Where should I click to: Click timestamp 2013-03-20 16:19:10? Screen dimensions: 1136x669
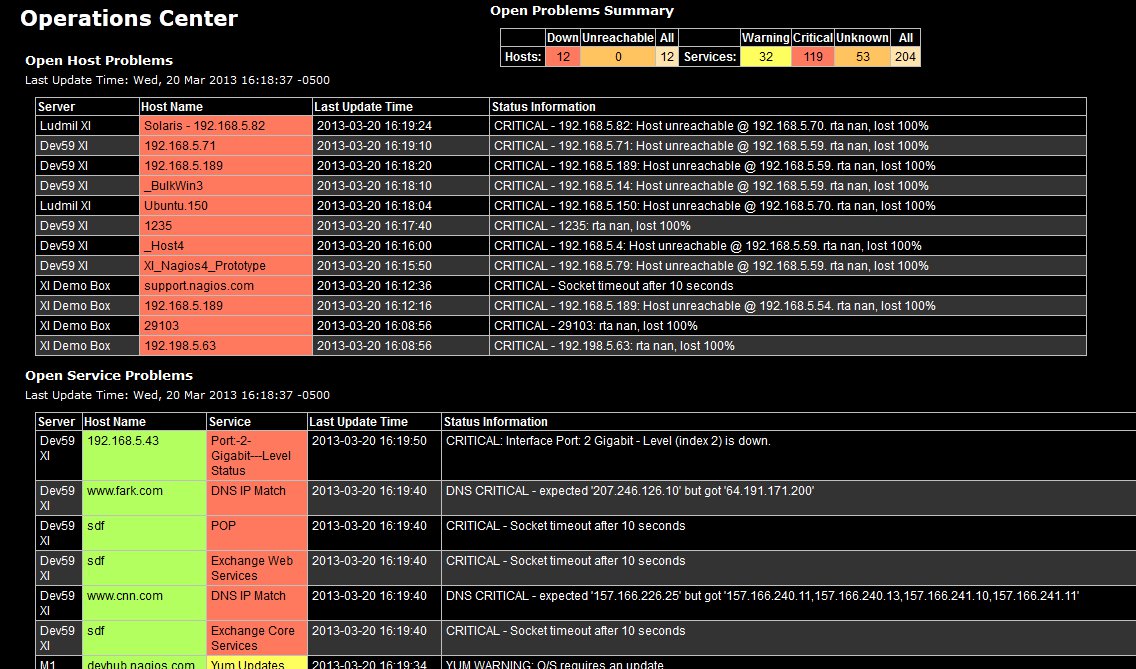(375, 146)
